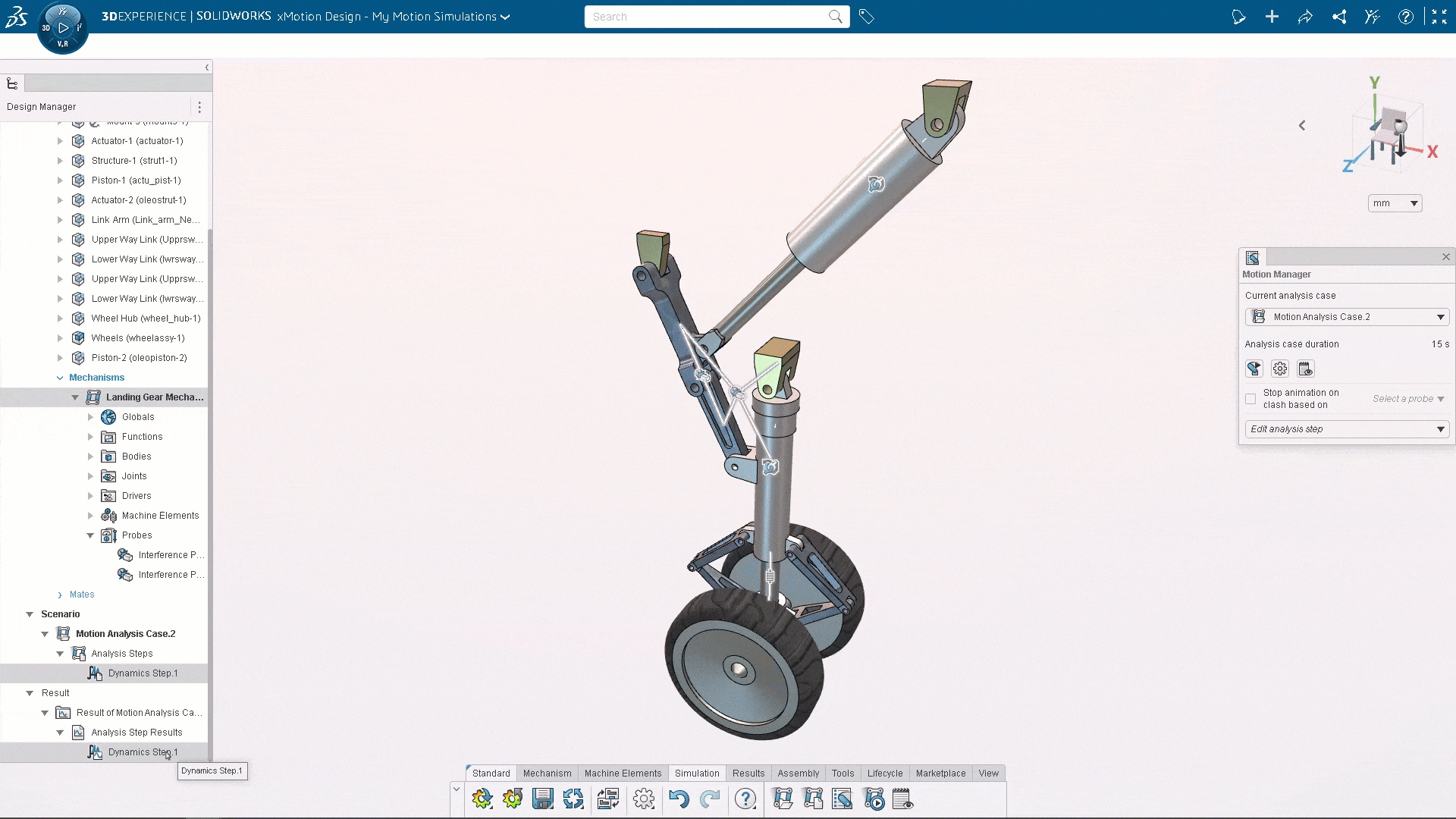This screenshot has width=1456, height=819.
Task: Click the Undo arrow icon
Action: (679, 799)
